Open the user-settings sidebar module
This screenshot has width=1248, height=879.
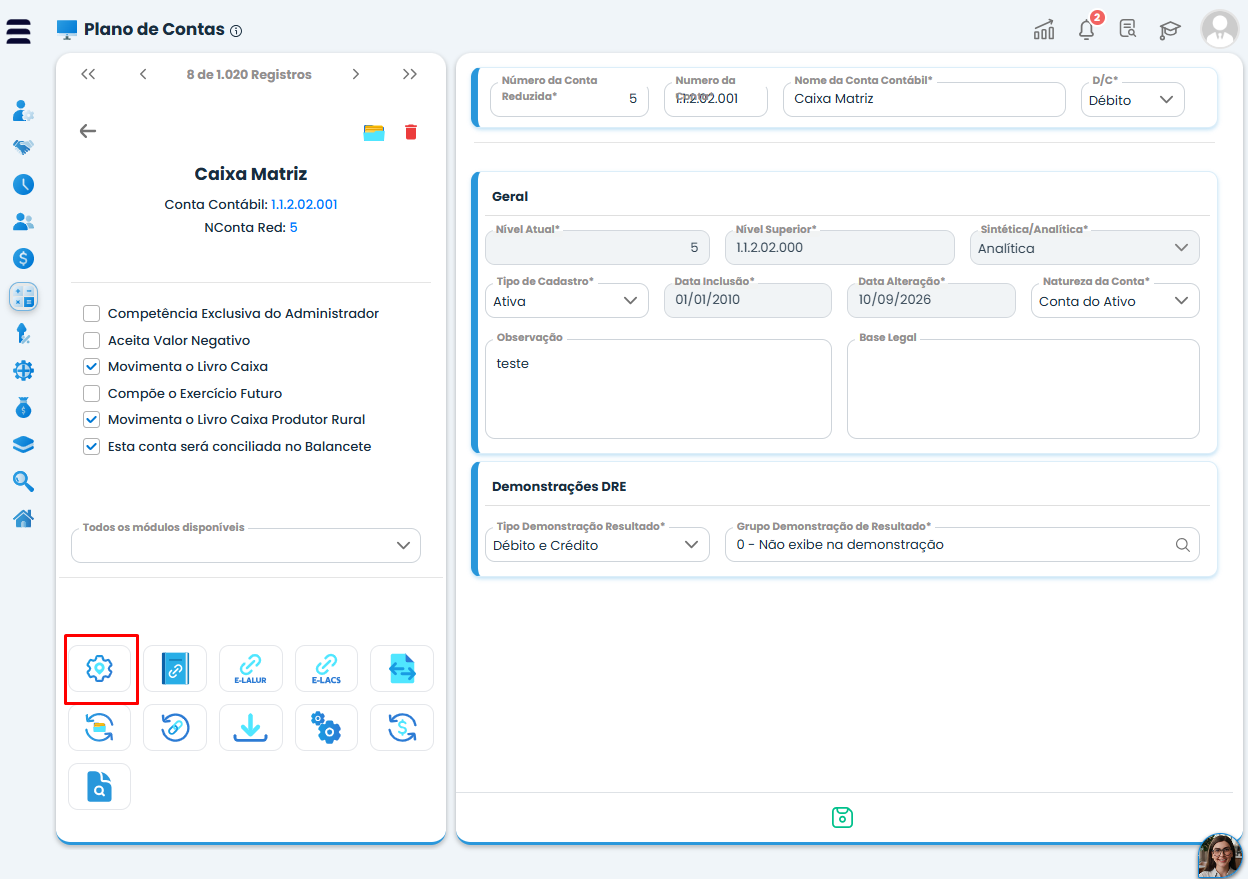point(24,111)
